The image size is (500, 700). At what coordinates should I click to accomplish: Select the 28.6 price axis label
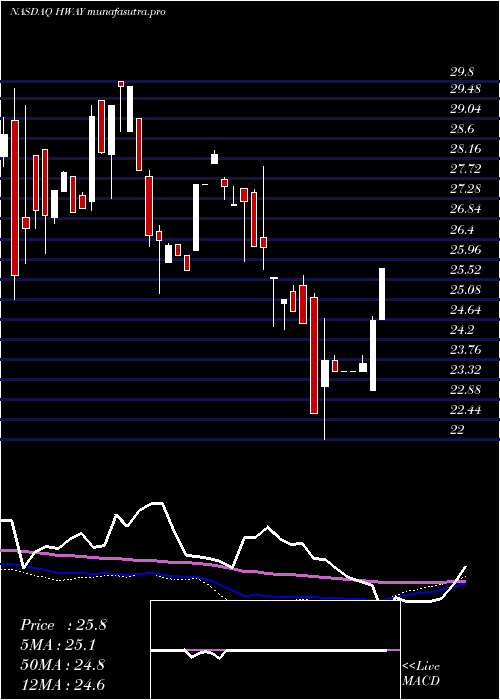coord(462,129)
